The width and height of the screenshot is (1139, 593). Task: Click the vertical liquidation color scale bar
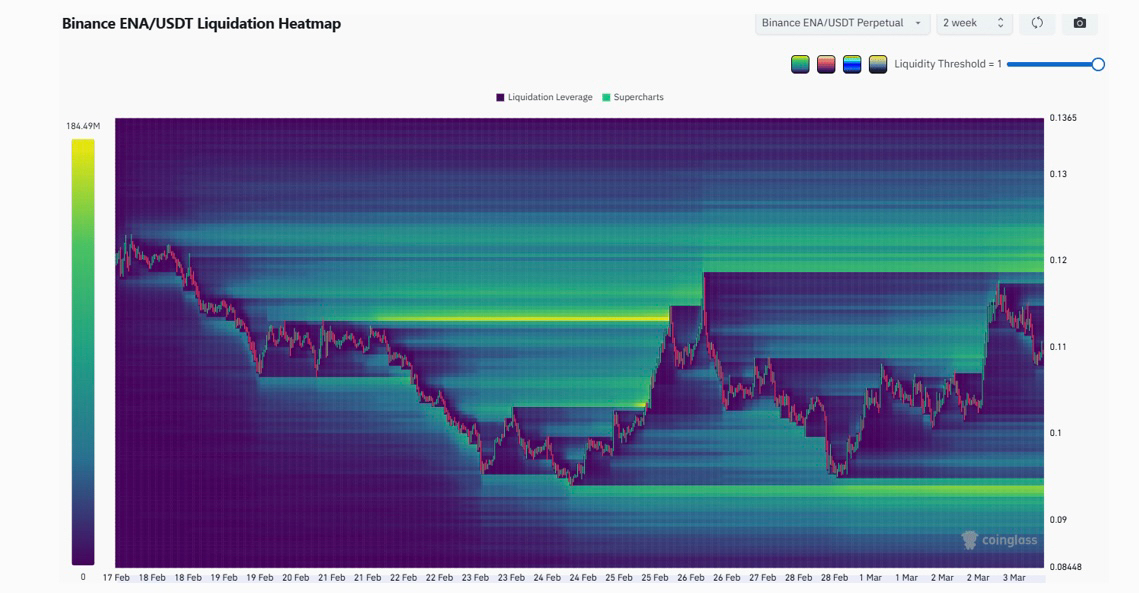coord(83,352)
